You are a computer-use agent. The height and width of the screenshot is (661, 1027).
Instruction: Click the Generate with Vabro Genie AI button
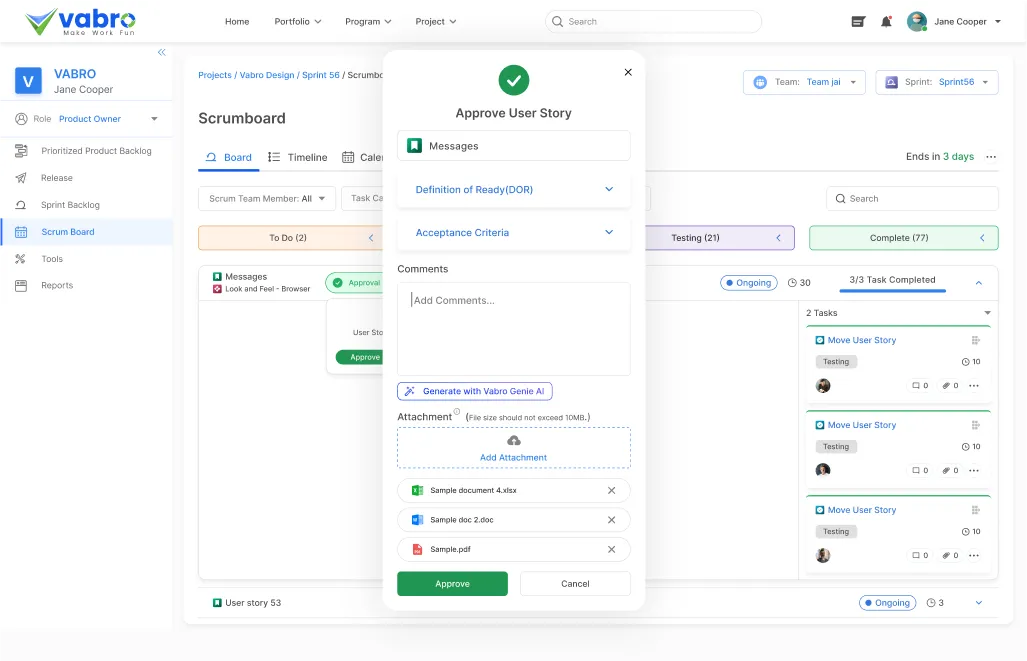474,391
